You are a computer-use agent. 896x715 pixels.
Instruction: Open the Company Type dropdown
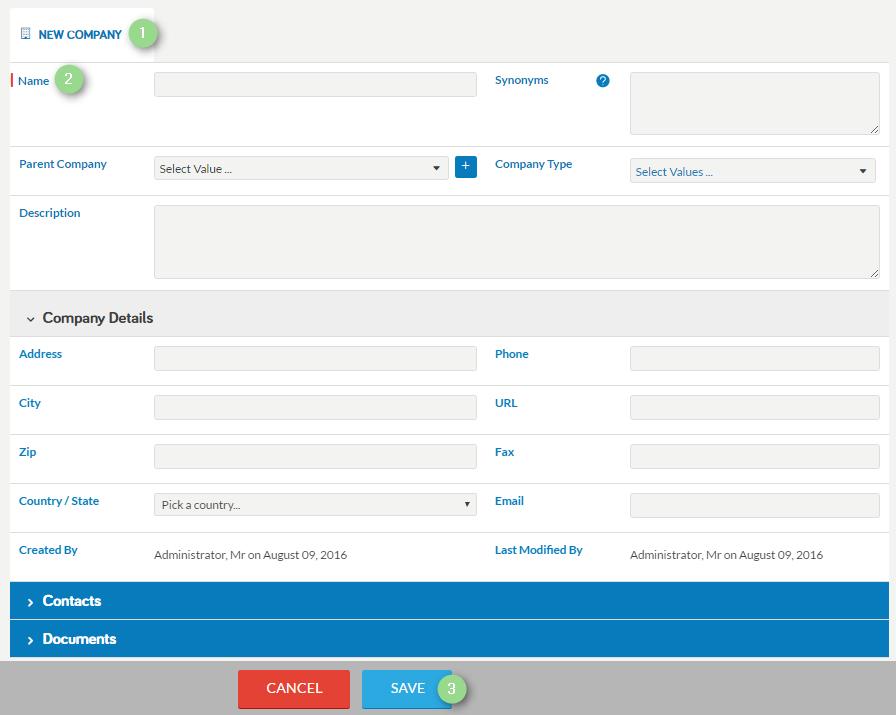753,171
